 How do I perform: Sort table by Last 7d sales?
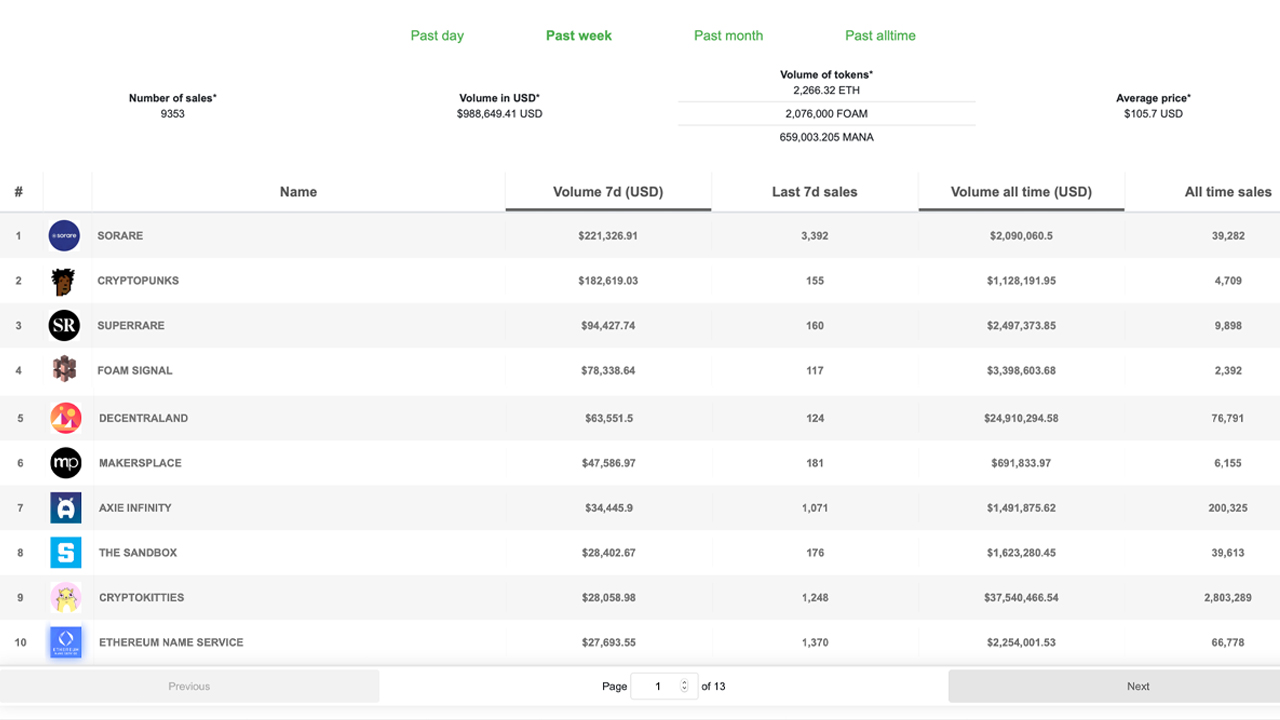814,192
